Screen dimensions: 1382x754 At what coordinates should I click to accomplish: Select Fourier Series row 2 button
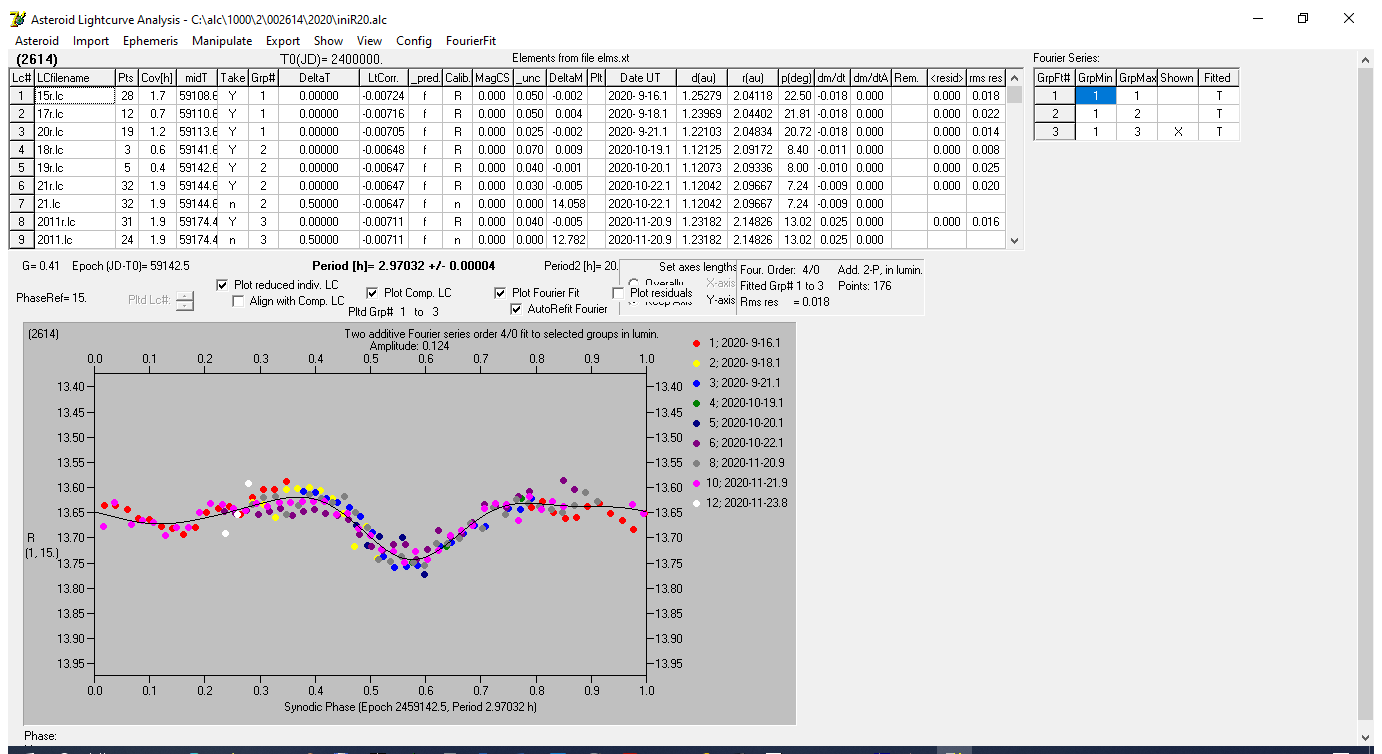[x=1054, y=114]
